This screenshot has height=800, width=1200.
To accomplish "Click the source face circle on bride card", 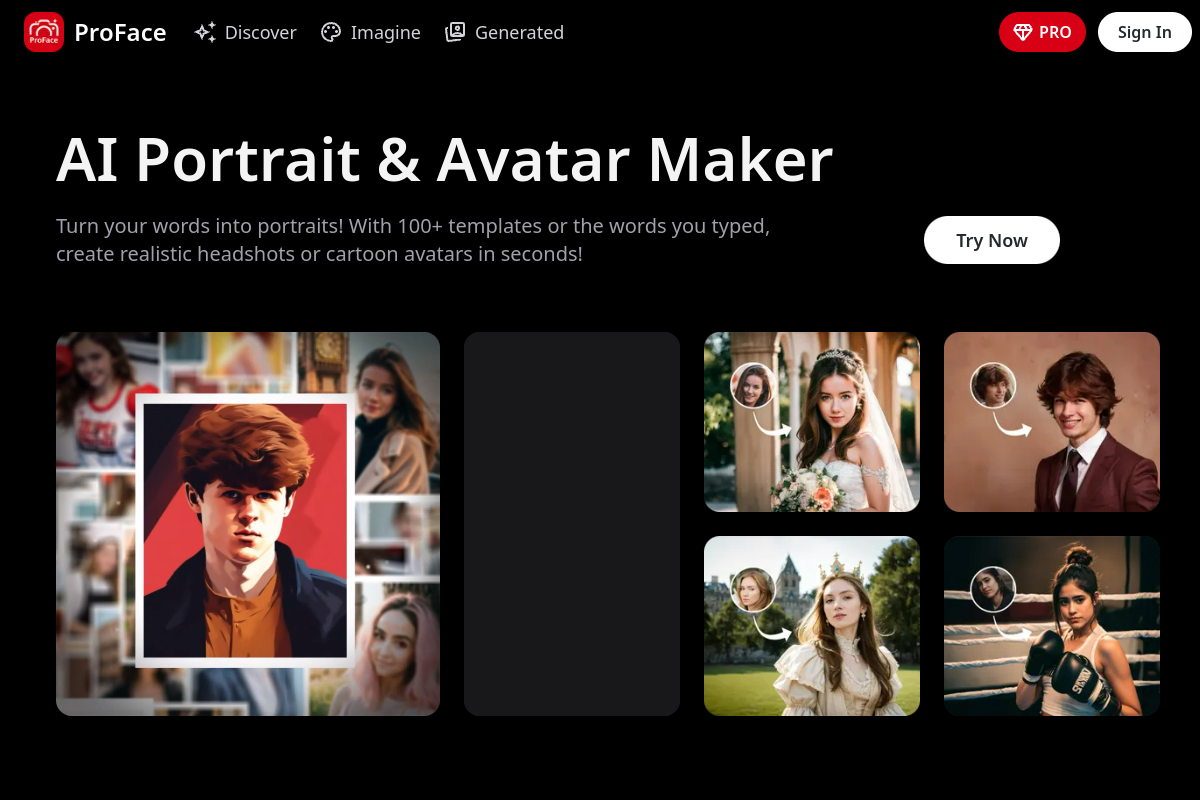I will click(x=754, y=385).
